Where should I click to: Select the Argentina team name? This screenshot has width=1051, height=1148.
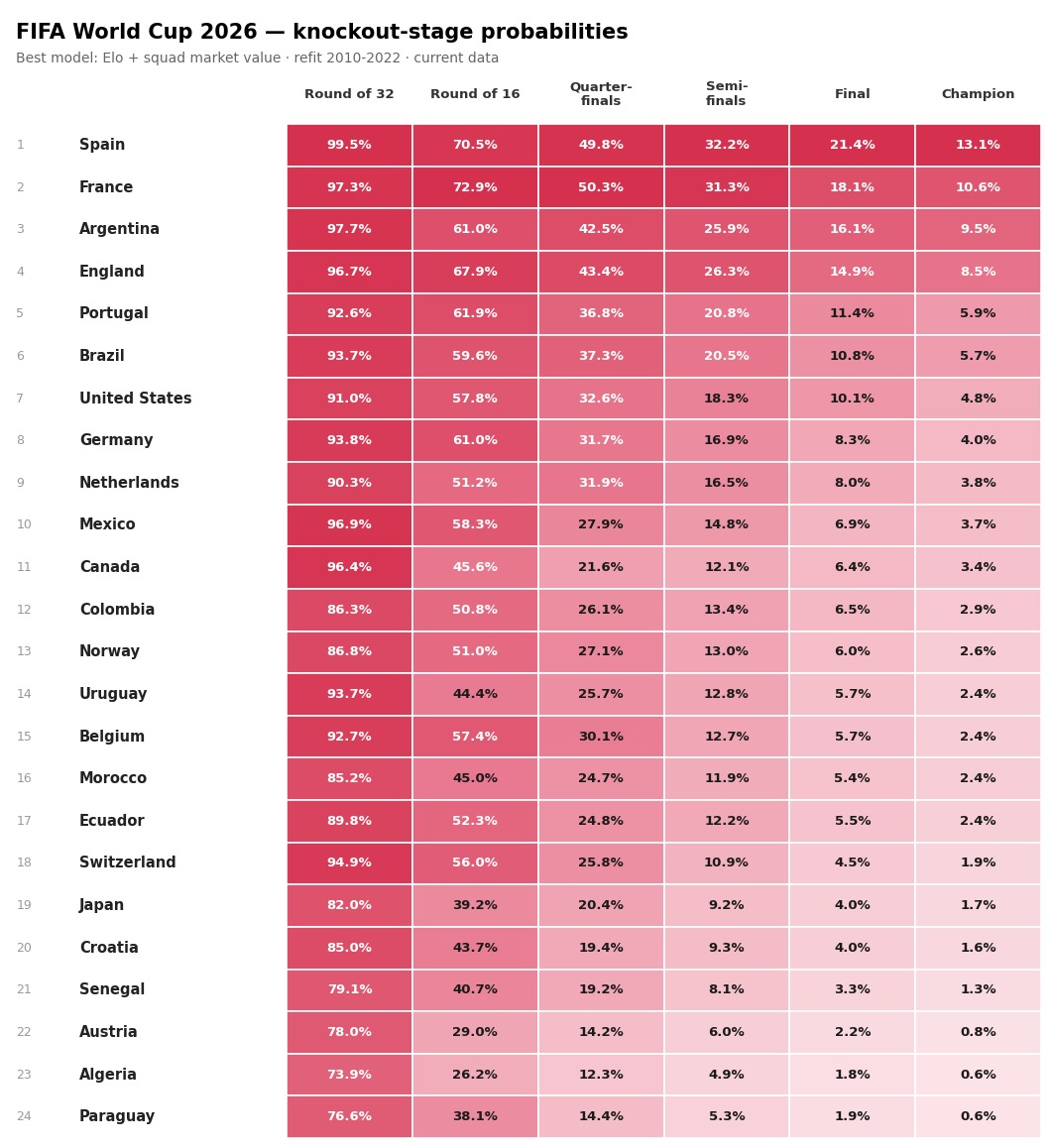pyautogui.click(x=119, y=229)
